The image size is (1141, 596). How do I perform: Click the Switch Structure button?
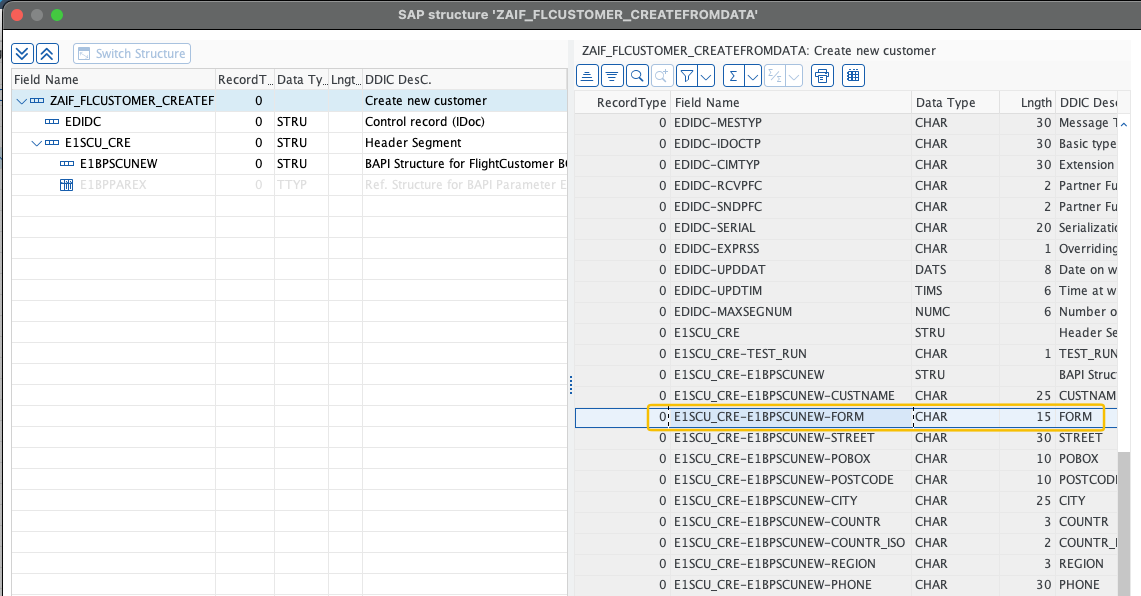[132, 54]
